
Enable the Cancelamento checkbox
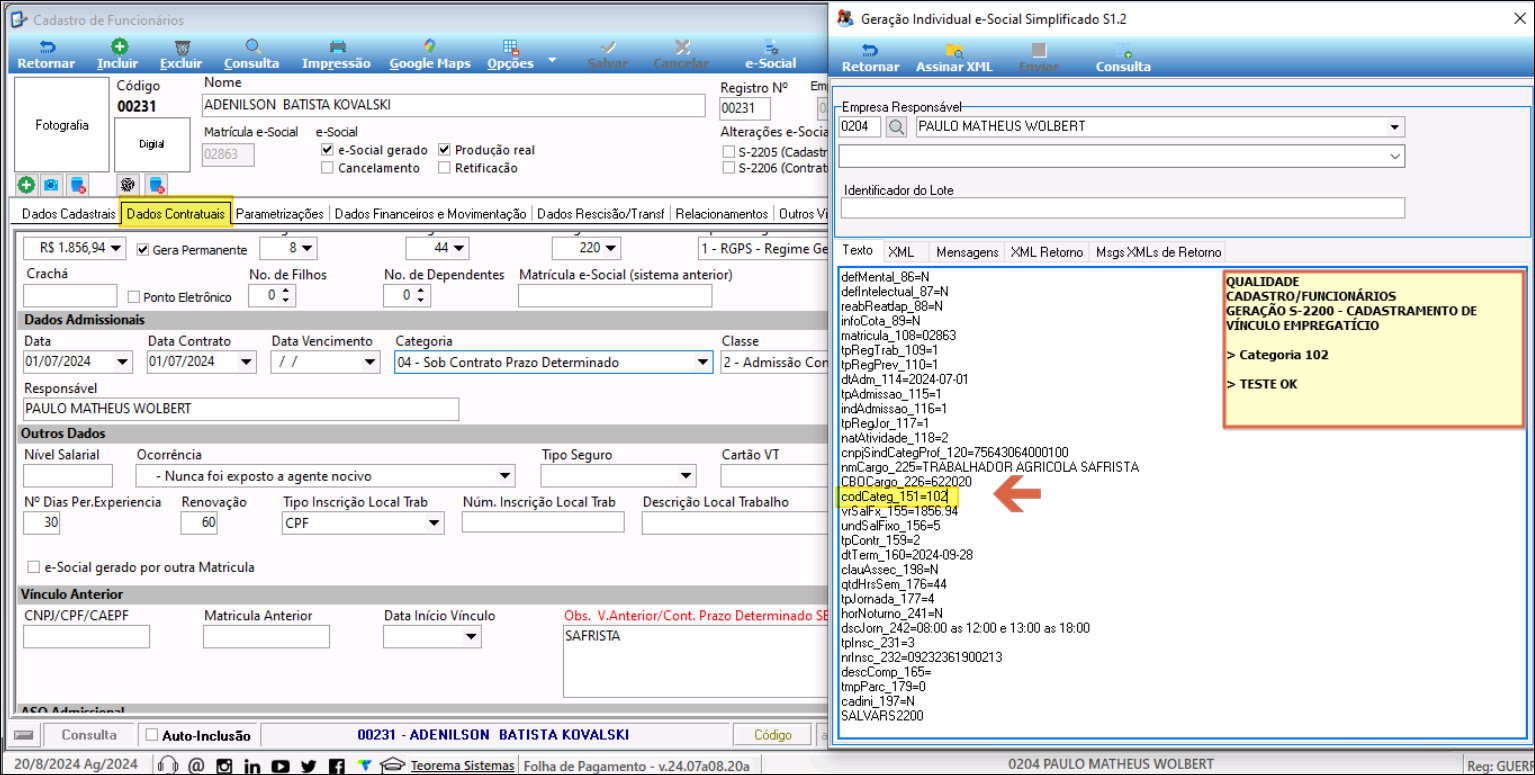(327, 168)
